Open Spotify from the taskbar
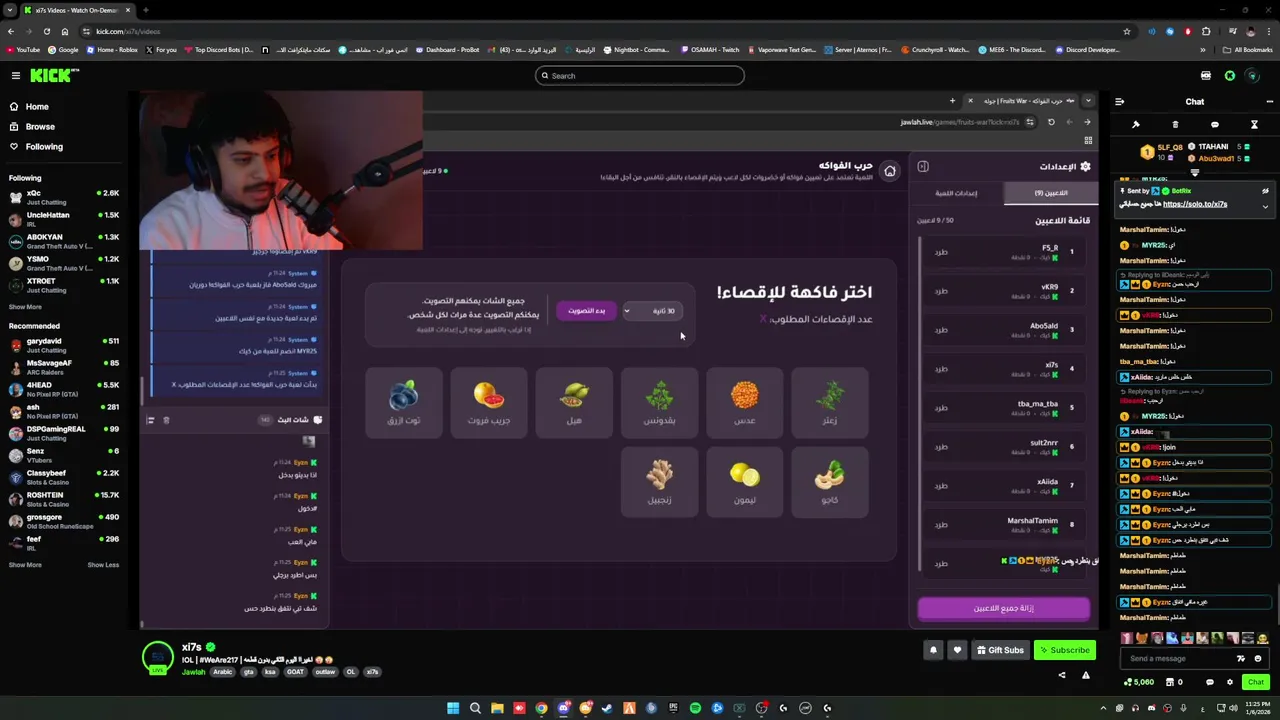The image size is (1280, 720). tap(695, 708)
